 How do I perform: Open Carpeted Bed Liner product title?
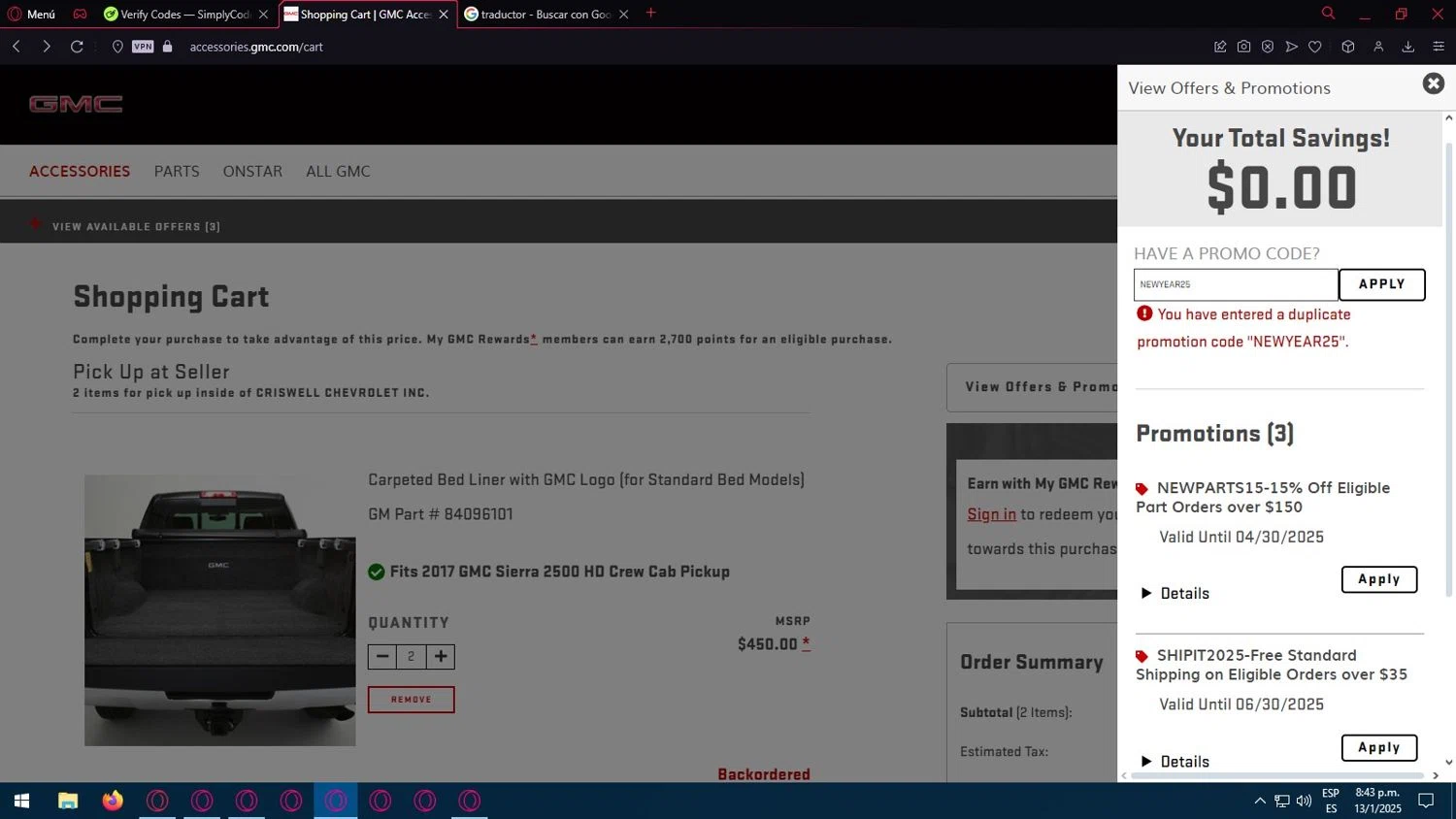[586, 479]
